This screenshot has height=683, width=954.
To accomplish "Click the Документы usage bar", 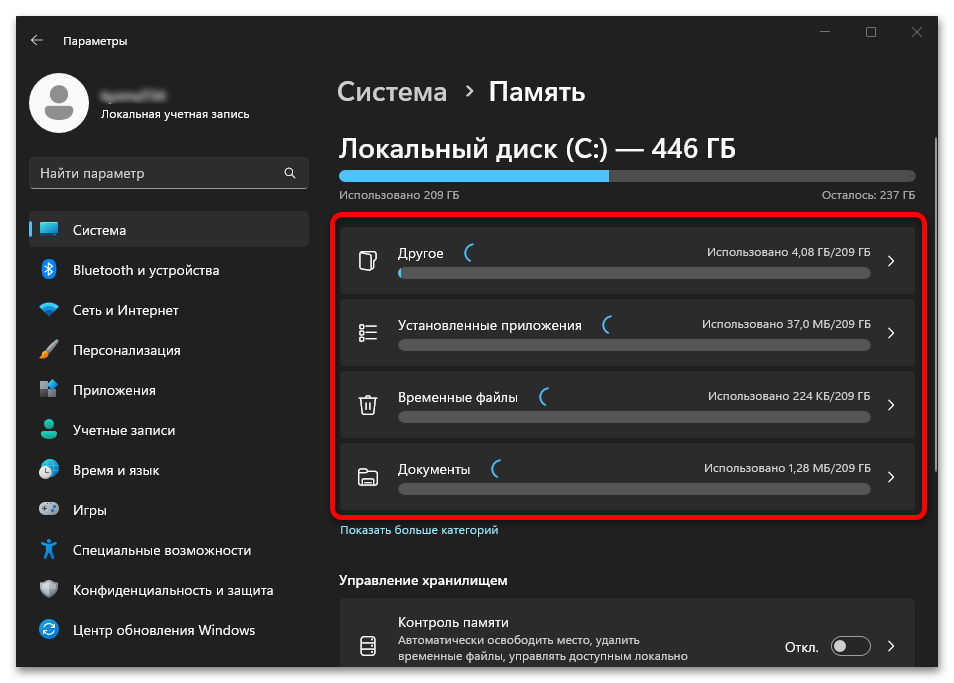I will [634, 489].
